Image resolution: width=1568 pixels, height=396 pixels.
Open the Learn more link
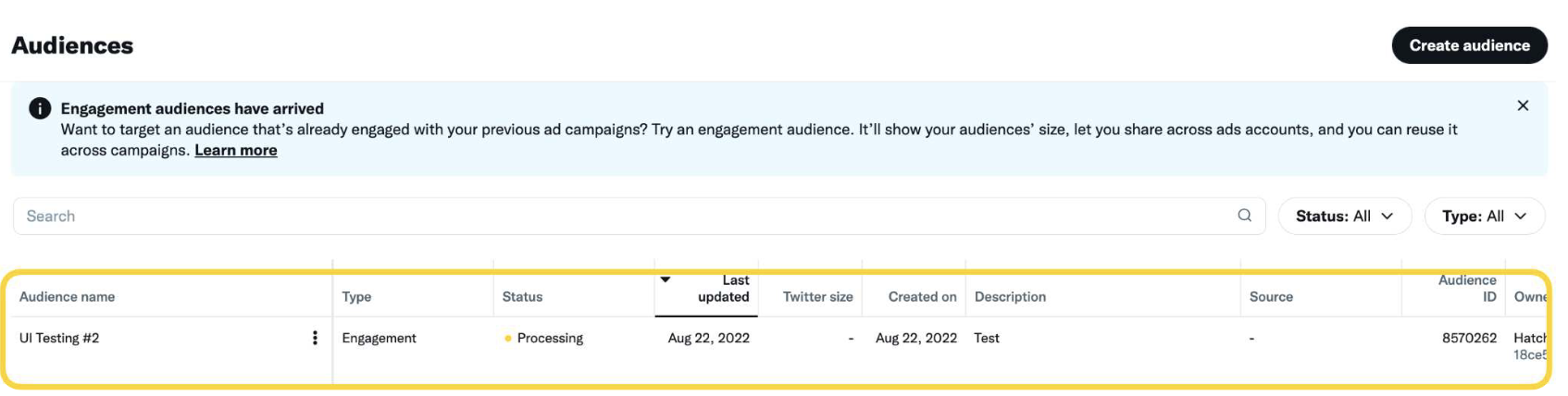coord(235,150)
